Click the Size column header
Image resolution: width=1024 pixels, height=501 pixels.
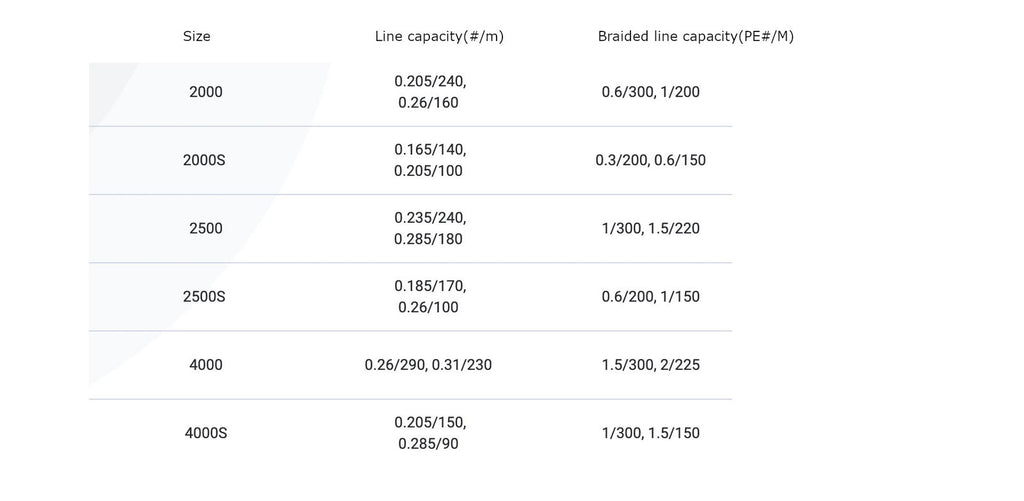(x=197, y=36)
